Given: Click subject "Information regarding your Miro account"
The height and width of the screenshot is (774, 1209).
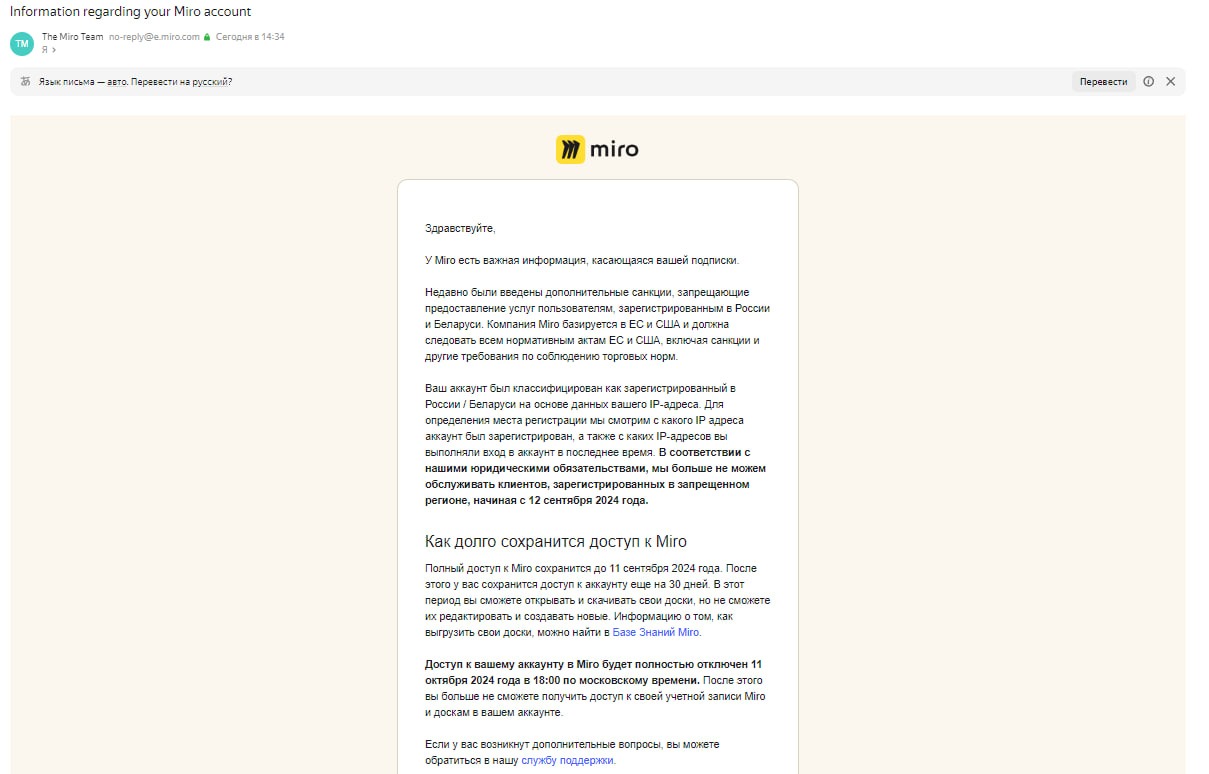Looking at the screenshot, I should click(130, 12).
